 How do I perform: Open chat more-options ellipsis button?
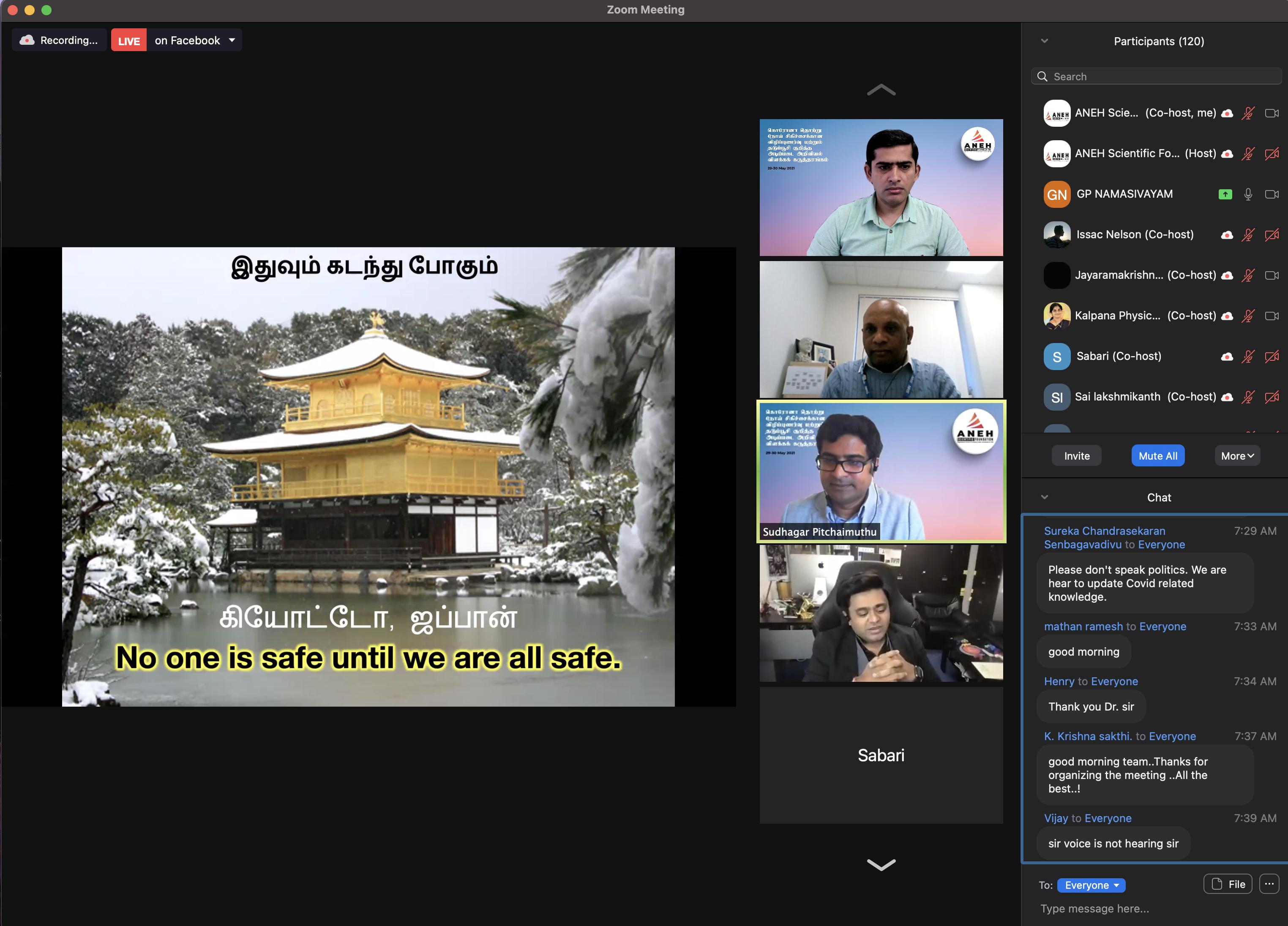point(1269,884)
